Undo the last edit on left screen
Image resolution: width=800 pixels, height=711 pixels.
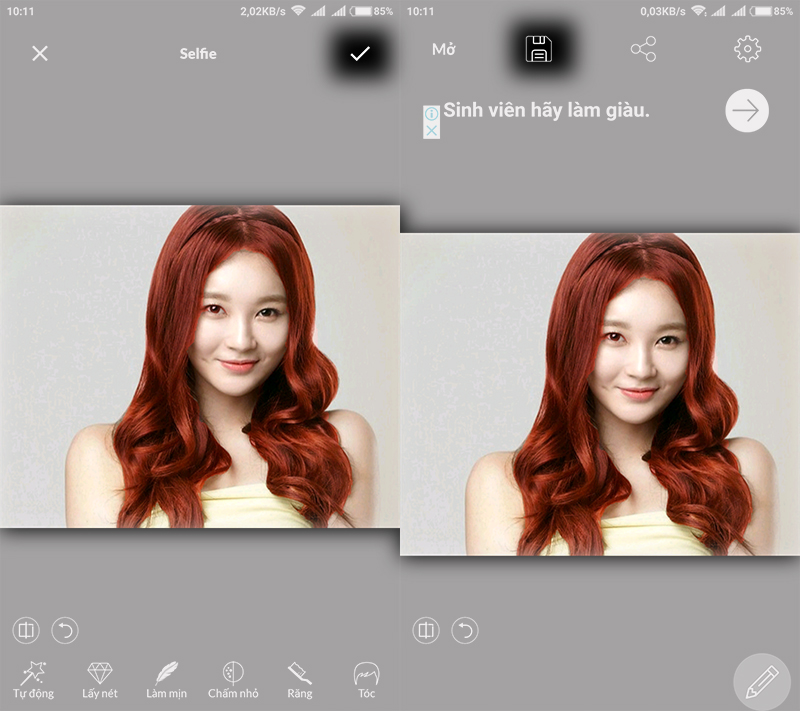65,630
